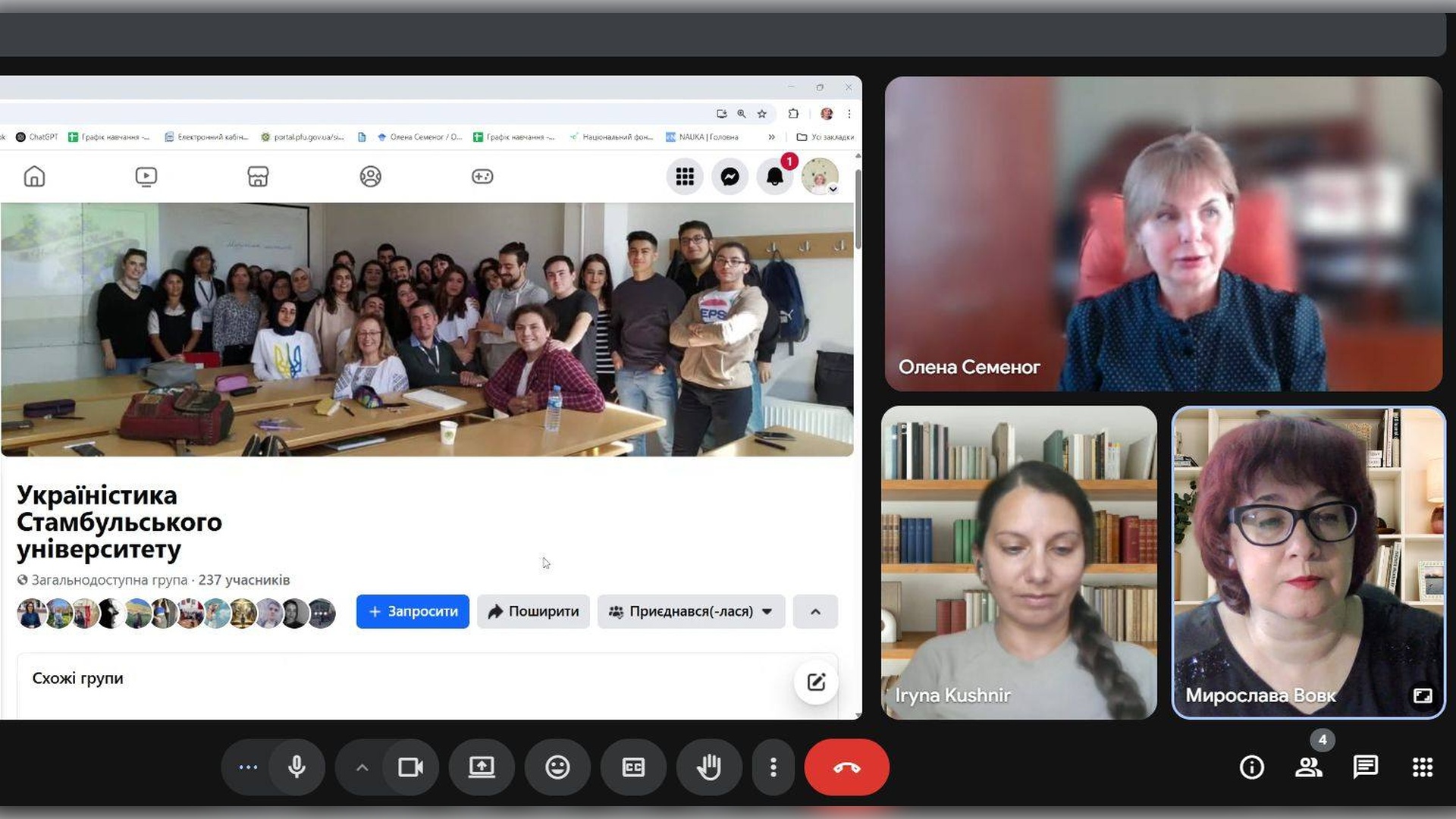Open the emoji reactions in Meet
The image size is (1456, 819).
click(557, 767)
